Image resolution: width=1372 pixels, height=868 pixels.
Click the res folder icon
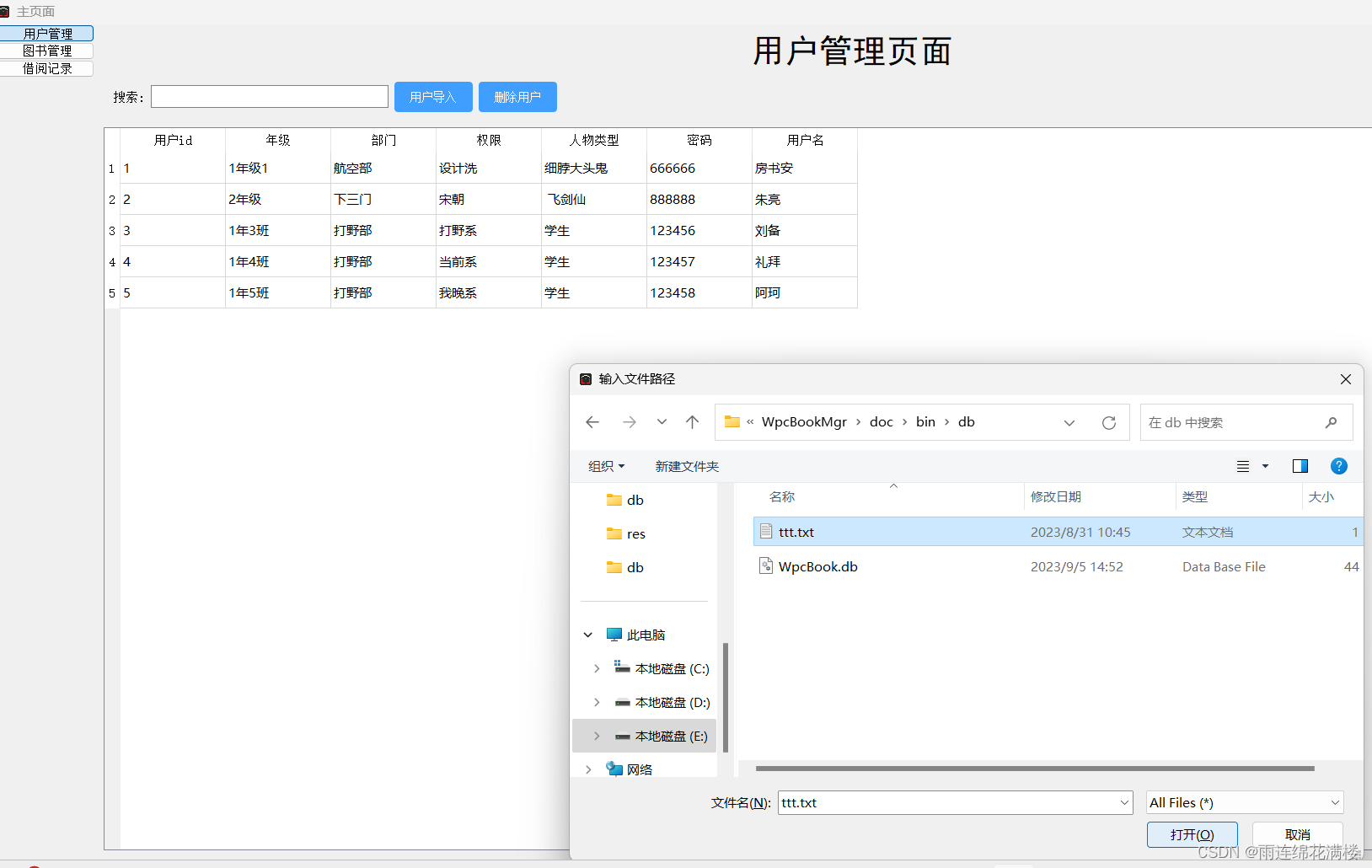point(614,533)
